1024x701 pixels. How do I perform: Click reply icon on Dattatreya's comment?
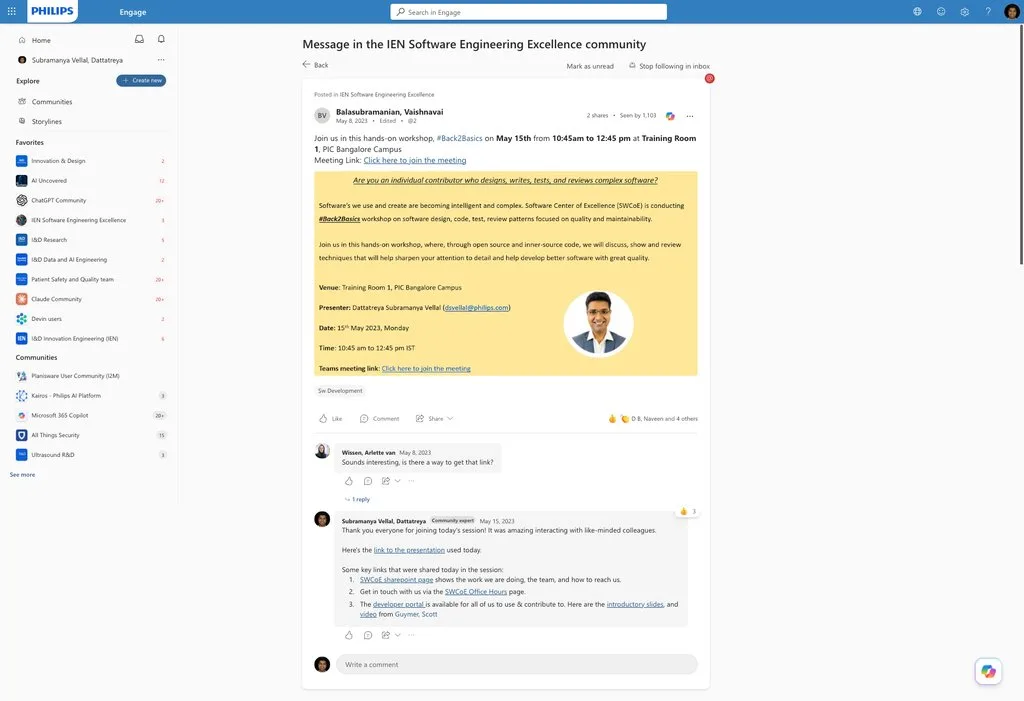(368, 635)
